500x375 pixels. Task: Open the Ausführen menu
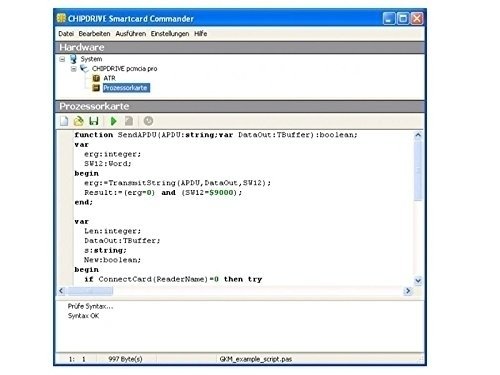(131, 34)
